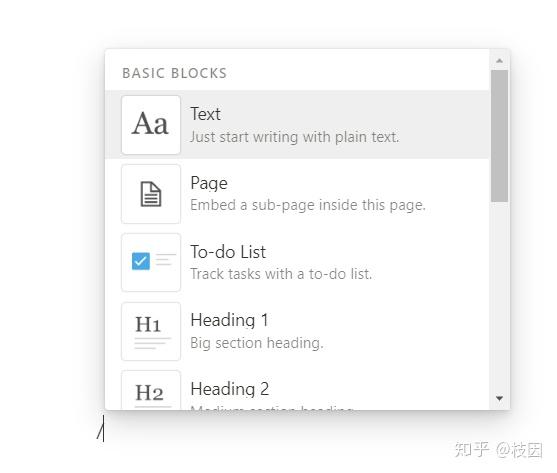Insert a Page block from the menu

pos(297,194)
